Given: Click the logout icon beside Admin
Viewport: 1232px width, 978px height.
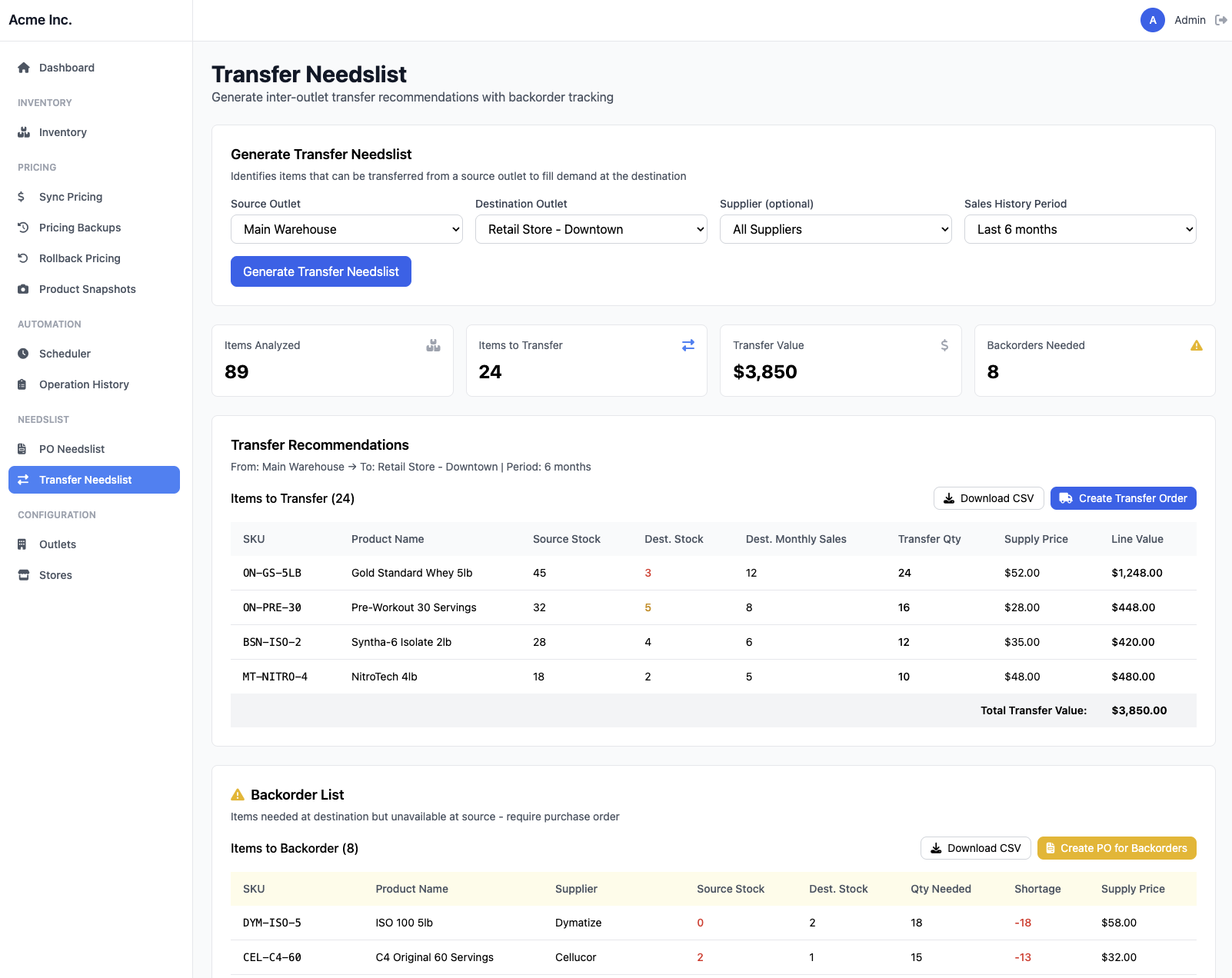Looking at the screenshot, I should point(1220,20).
